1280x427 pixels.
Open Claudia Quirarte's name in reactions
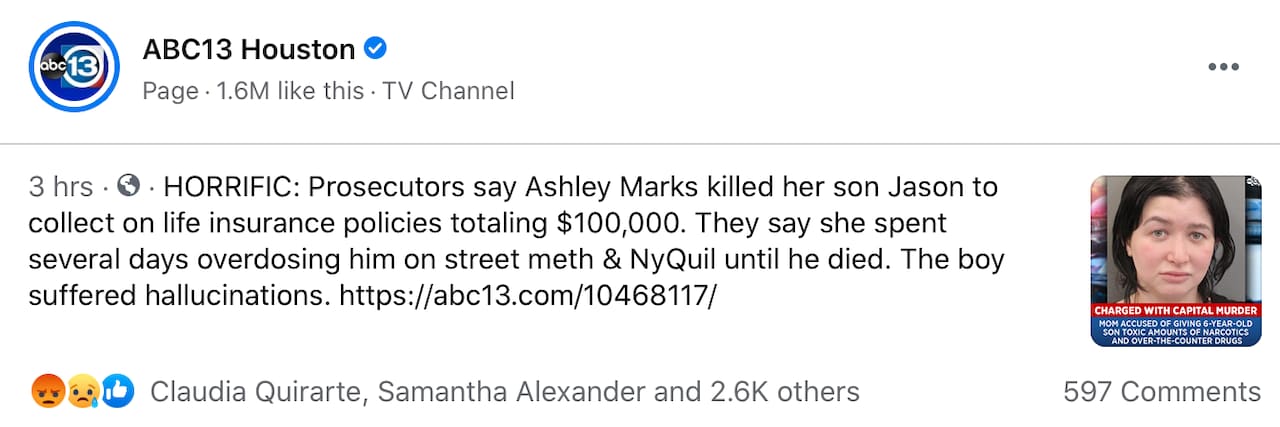click(257, 392)
